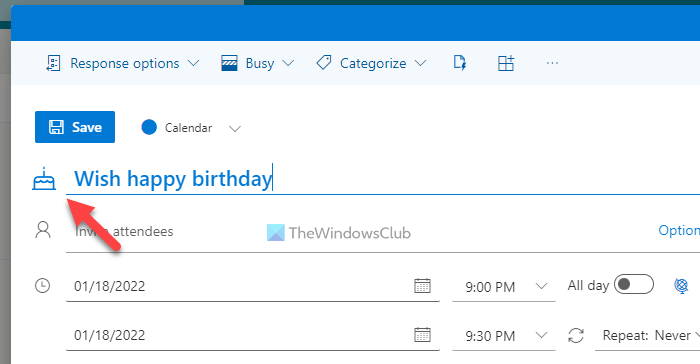700x364 pixels.
Task: Click the Calendar name text
Action: click(x=188, y=128)
